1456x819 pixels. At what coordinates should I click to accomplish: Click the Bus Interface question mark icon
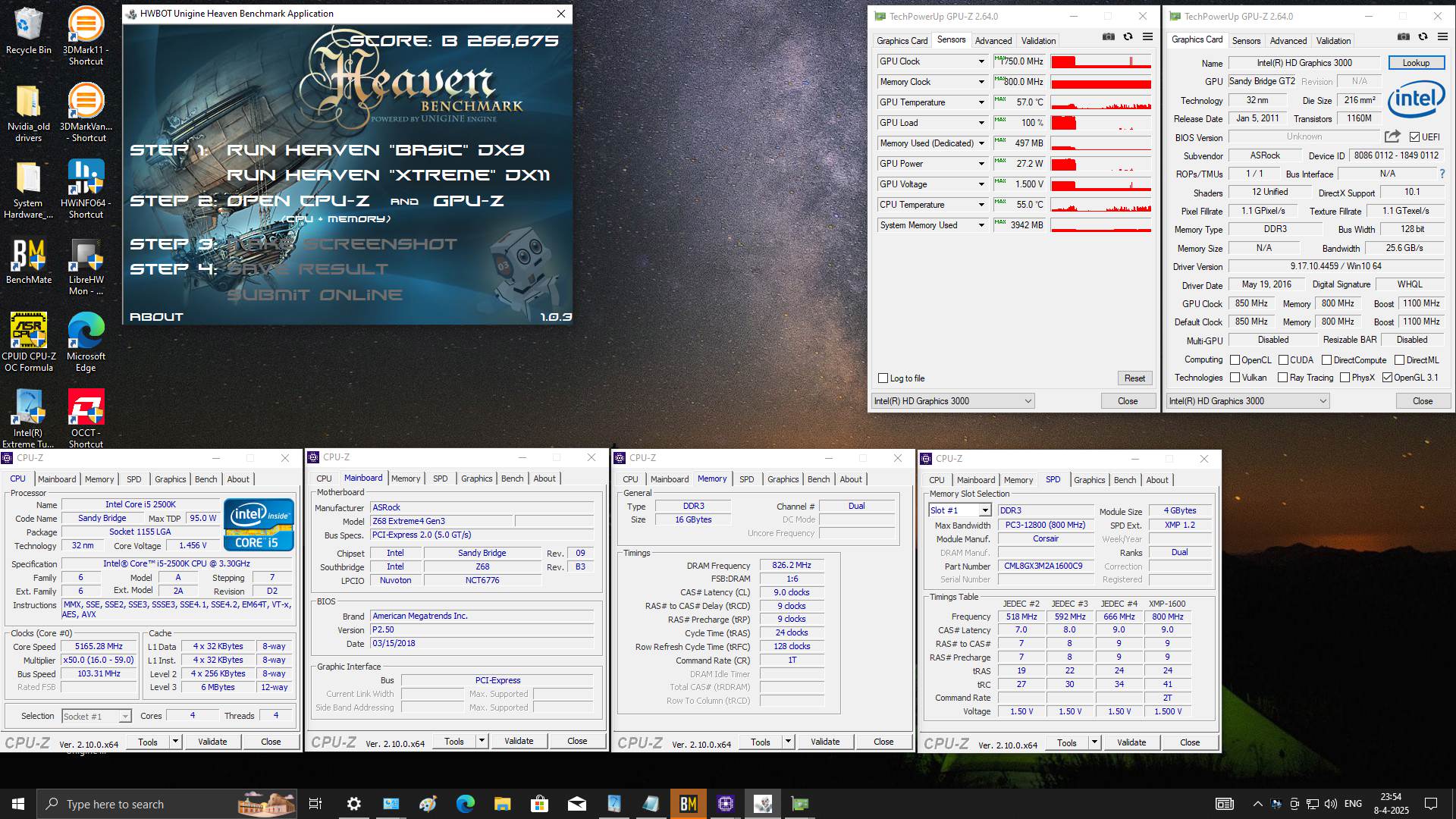tap(1442, 174)
